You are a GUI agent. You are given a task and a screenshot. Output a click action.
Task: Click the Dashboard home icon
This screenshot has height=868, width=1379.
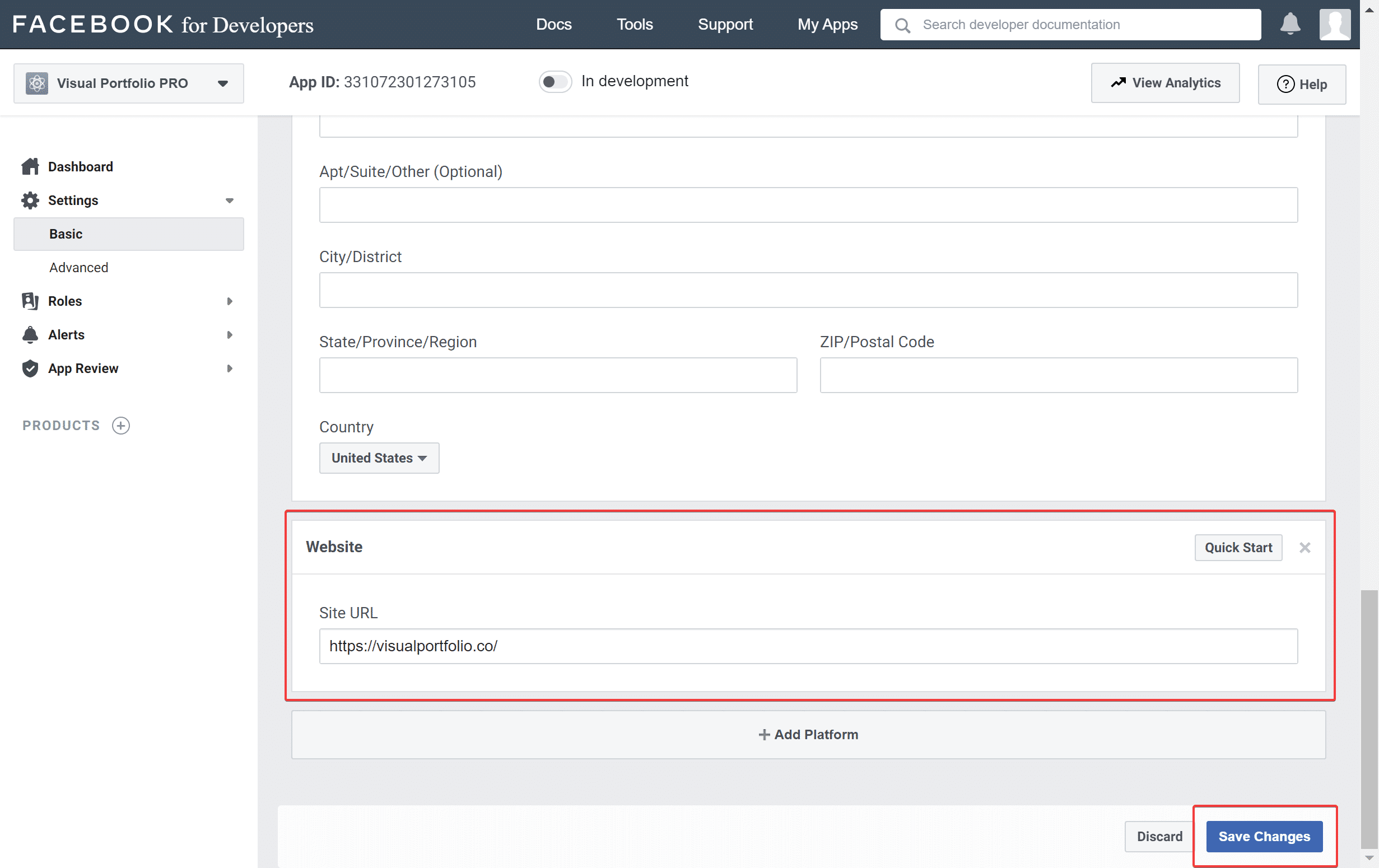[x=30, y=167]
